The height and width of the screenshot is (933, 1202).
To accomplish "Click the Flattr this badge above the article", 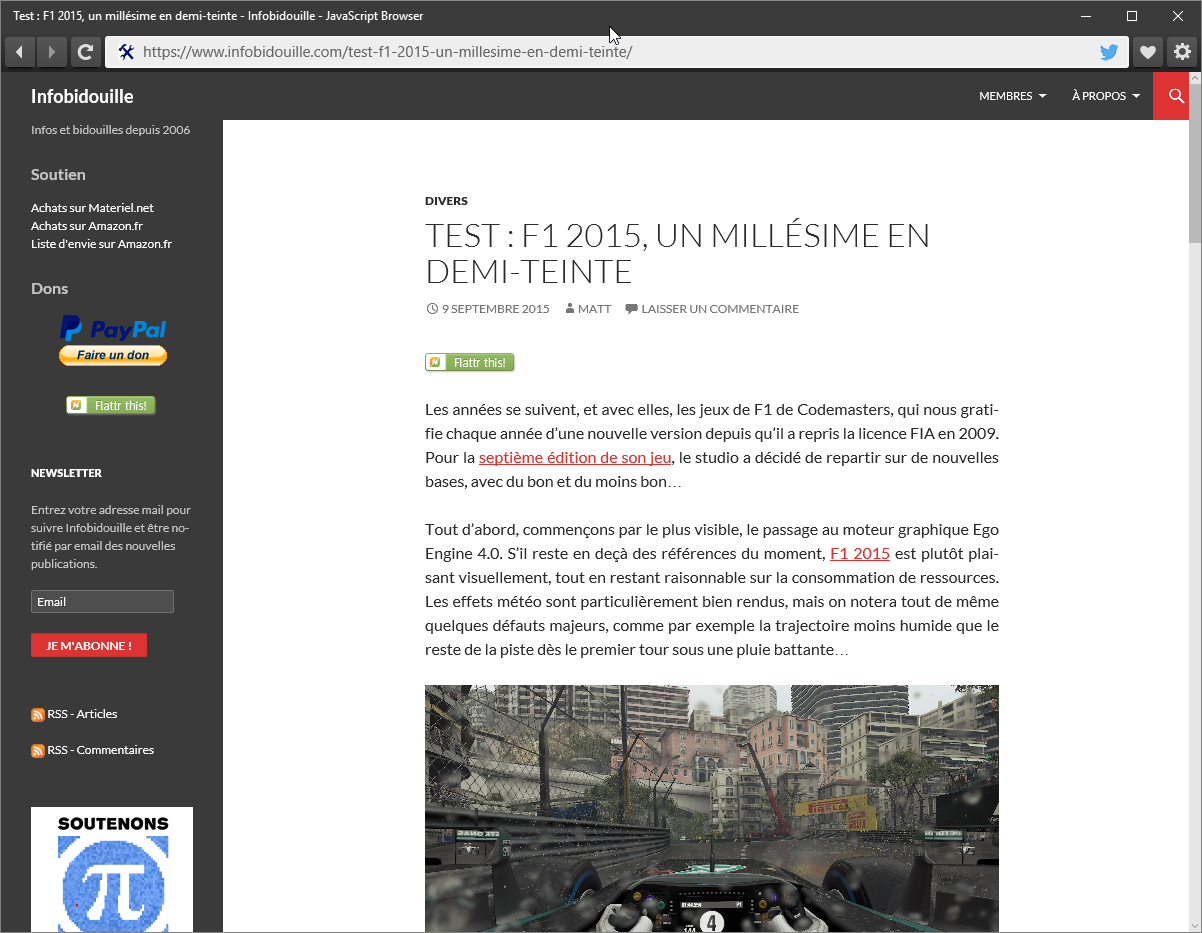I will point(470,362).
